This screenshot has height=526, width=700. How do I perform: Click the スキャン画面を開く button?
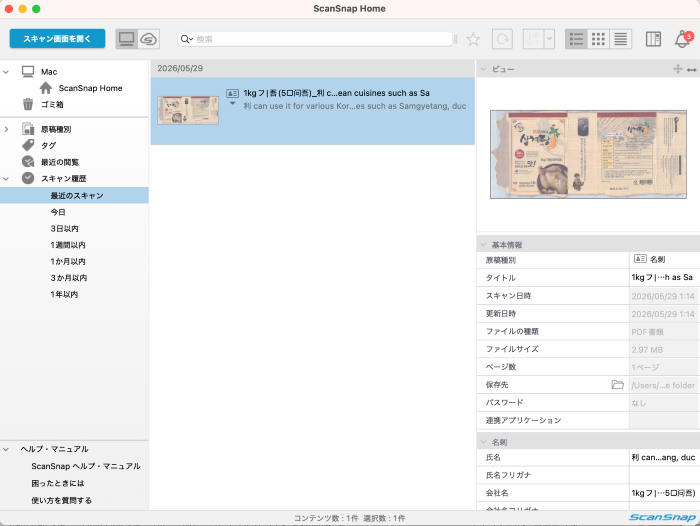click(x=57, y=39)
